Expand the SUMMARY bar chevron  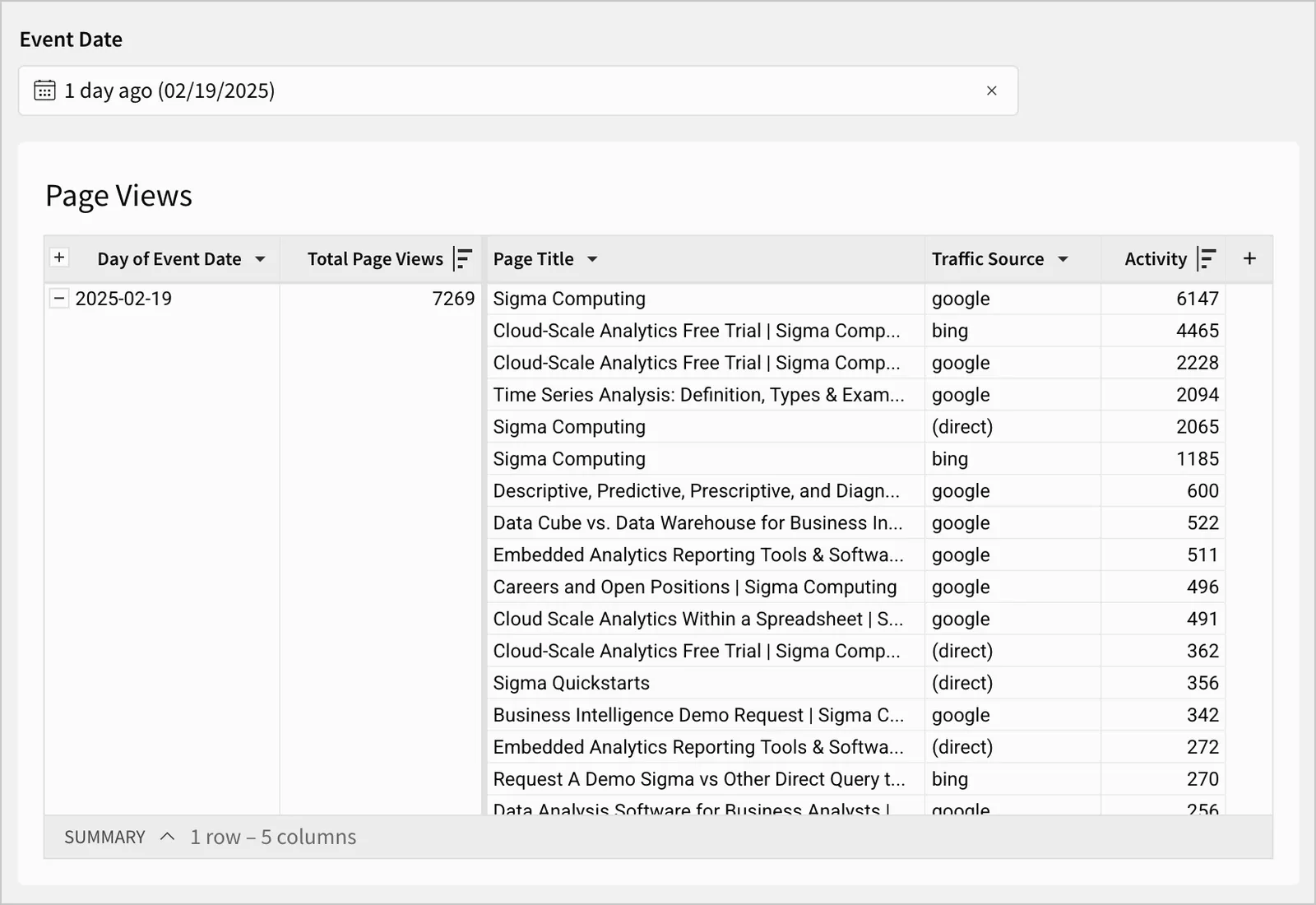pos(167,837)
